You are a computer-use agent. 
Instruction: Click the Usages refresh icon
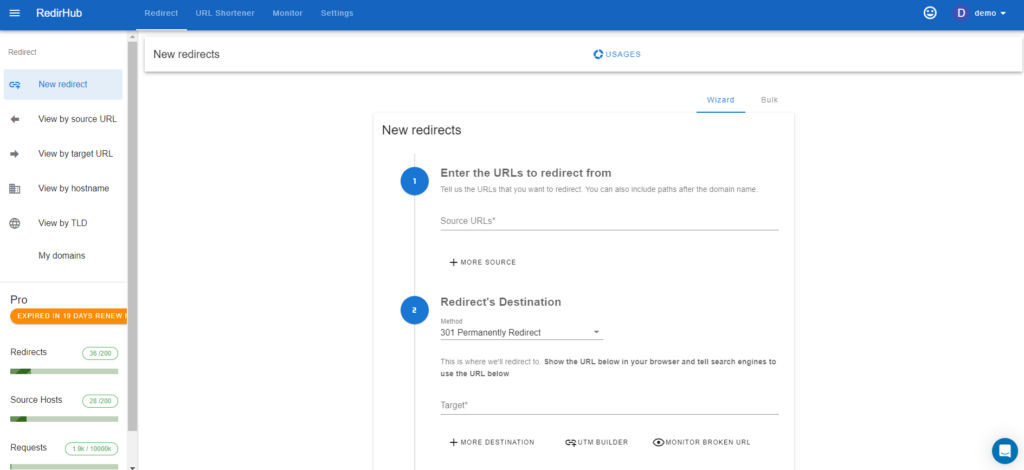pyautogui.click(x=598, y=54)
